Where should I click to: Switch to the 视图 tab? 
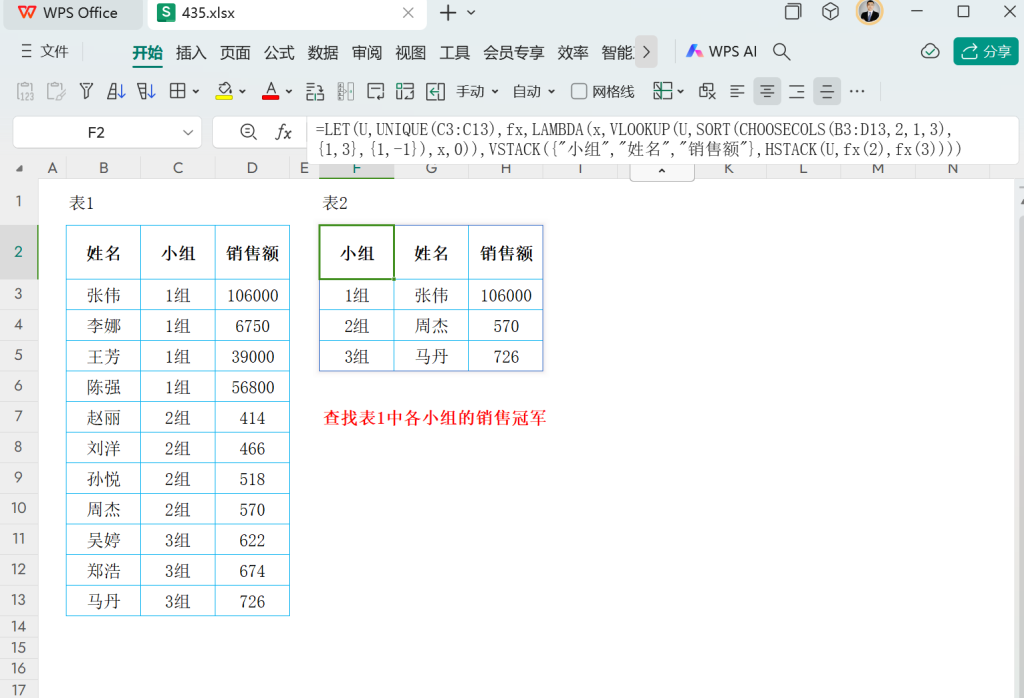point(410,52)
